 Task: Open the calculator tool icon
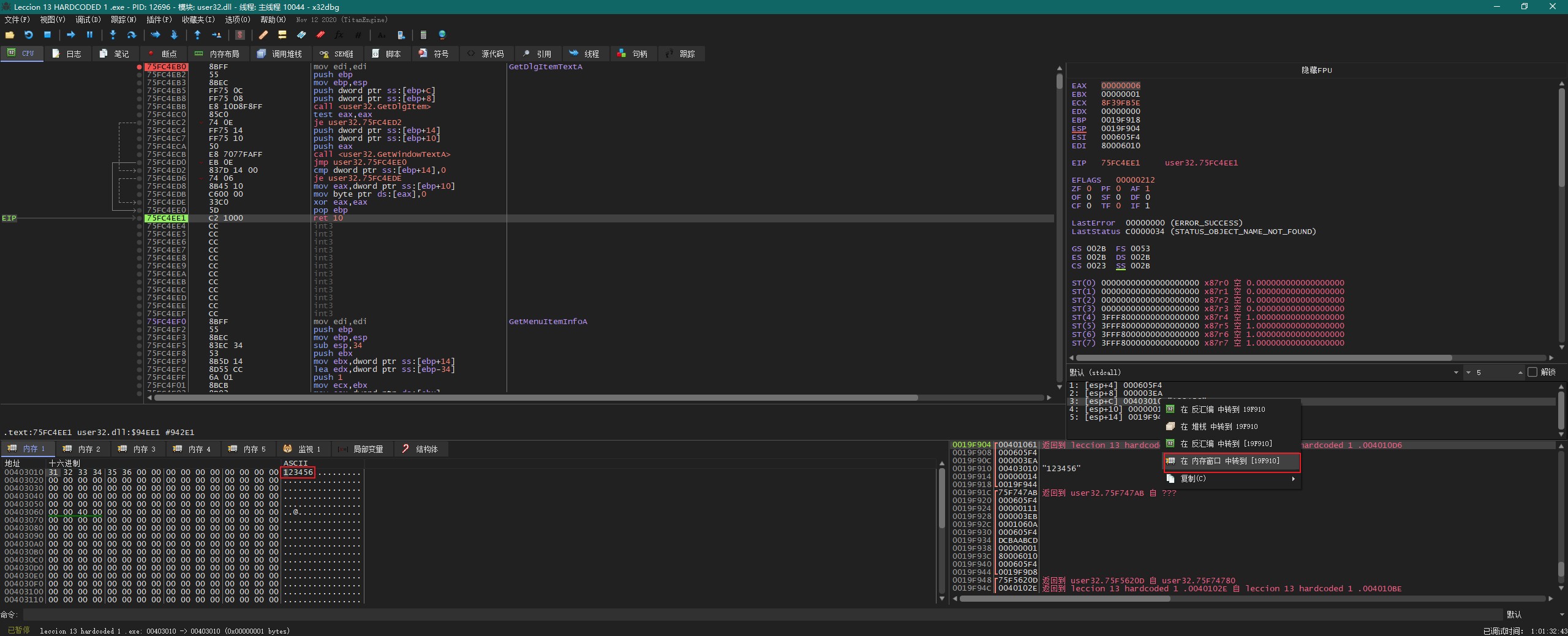(x=423, y=35)
